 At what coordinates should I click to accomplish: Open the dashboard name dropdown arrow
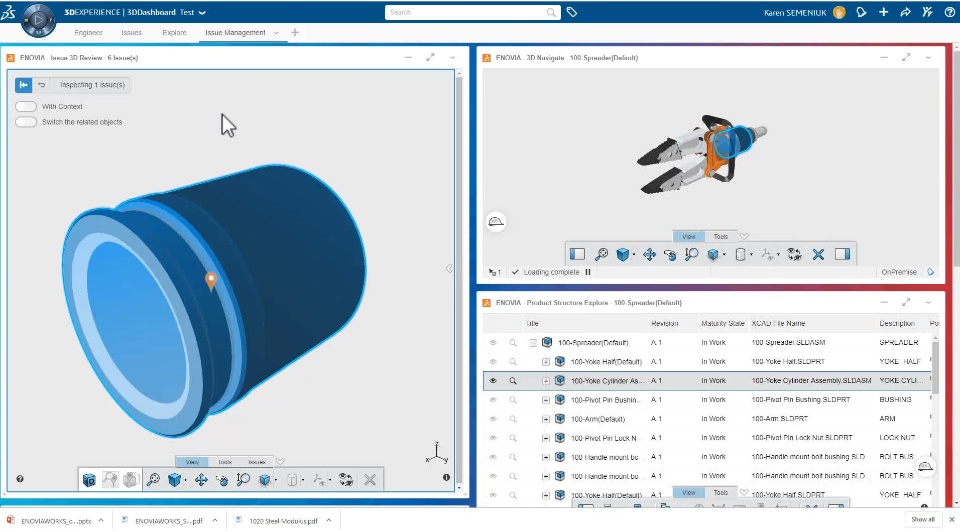click(x=203, y=12)
